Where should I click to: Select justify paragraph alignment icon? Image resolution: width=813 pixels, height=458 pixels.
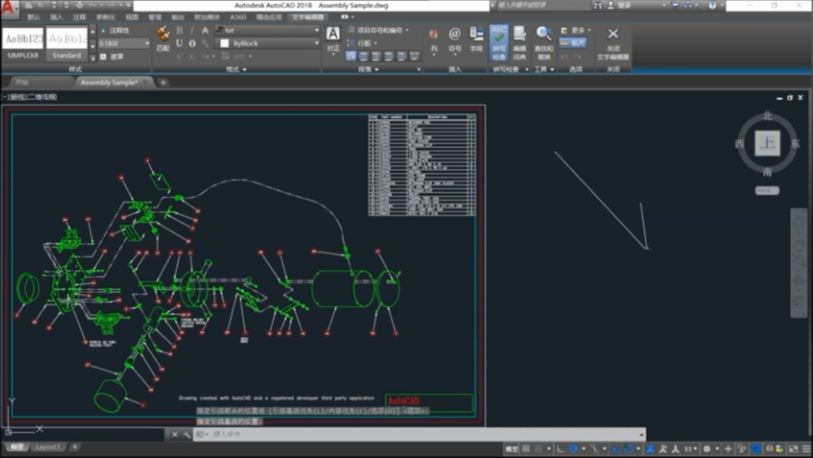[402, 55]
